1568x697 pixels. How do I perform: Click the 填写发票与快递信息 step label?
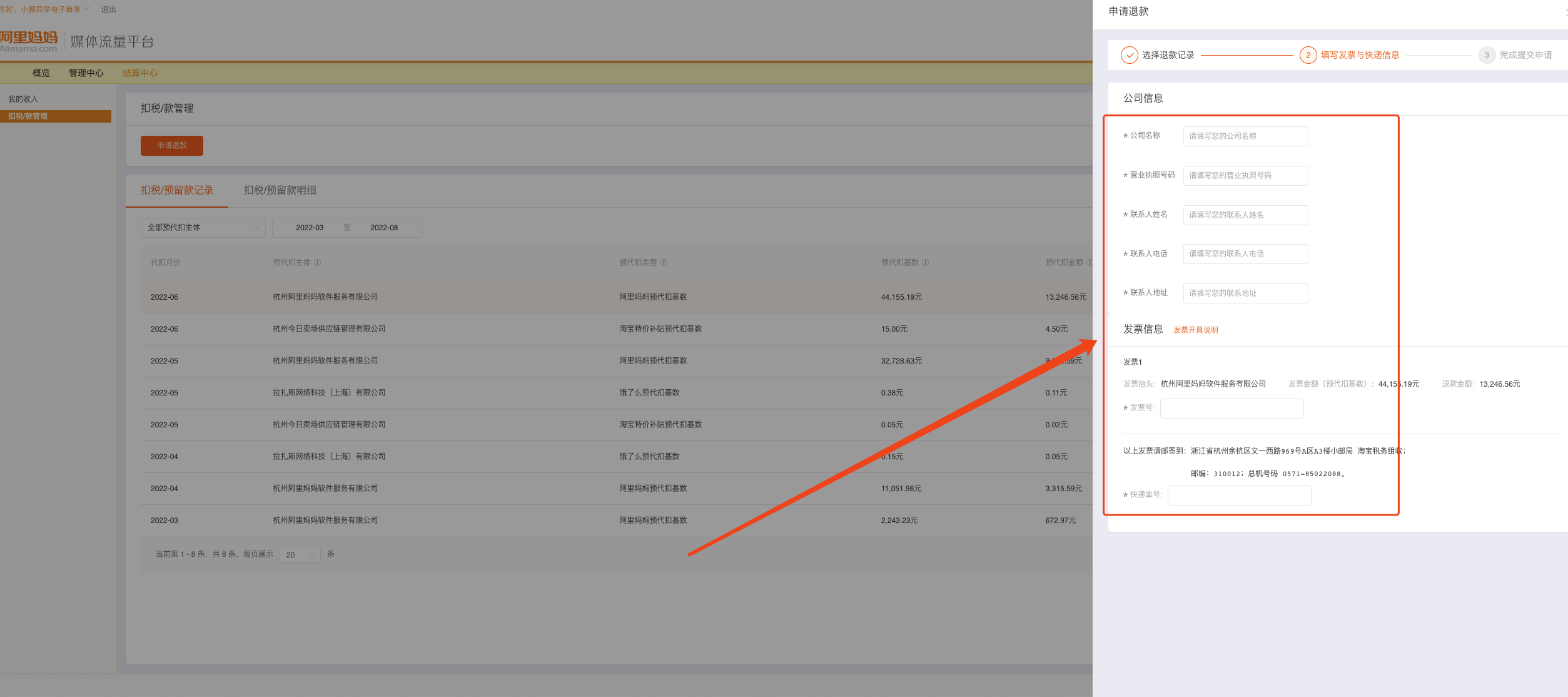click(1360, 55)
